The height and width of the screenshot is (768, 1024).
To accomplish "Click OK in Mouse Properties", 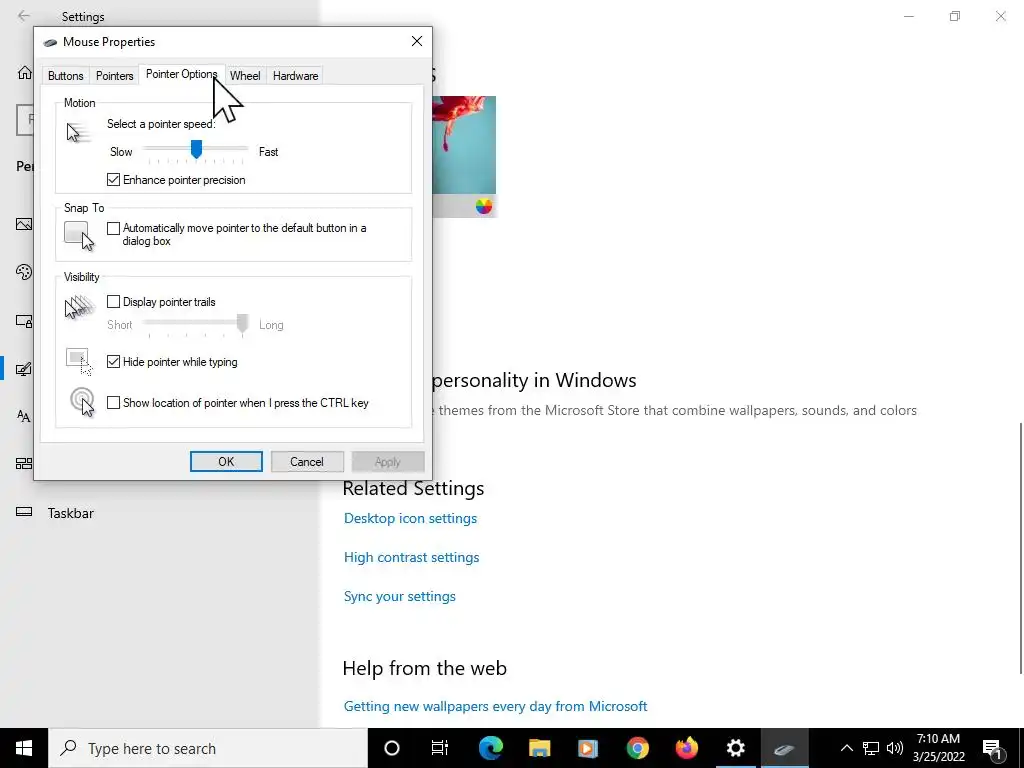I will (x=226, y=462).
